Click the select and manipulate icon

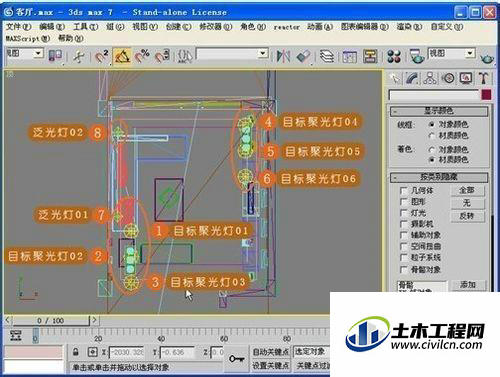(x=79, y=56)
